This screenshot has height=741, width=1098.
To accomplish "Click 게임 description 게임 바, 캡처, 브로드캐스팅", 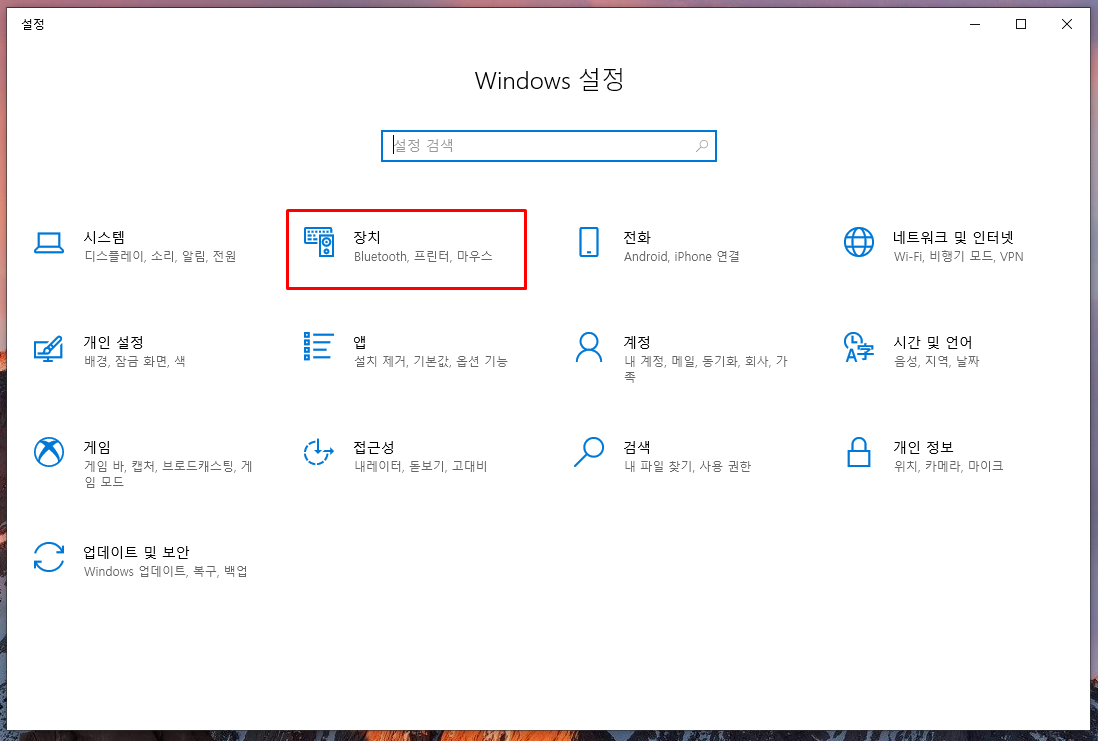I will (x=168, y=474).
